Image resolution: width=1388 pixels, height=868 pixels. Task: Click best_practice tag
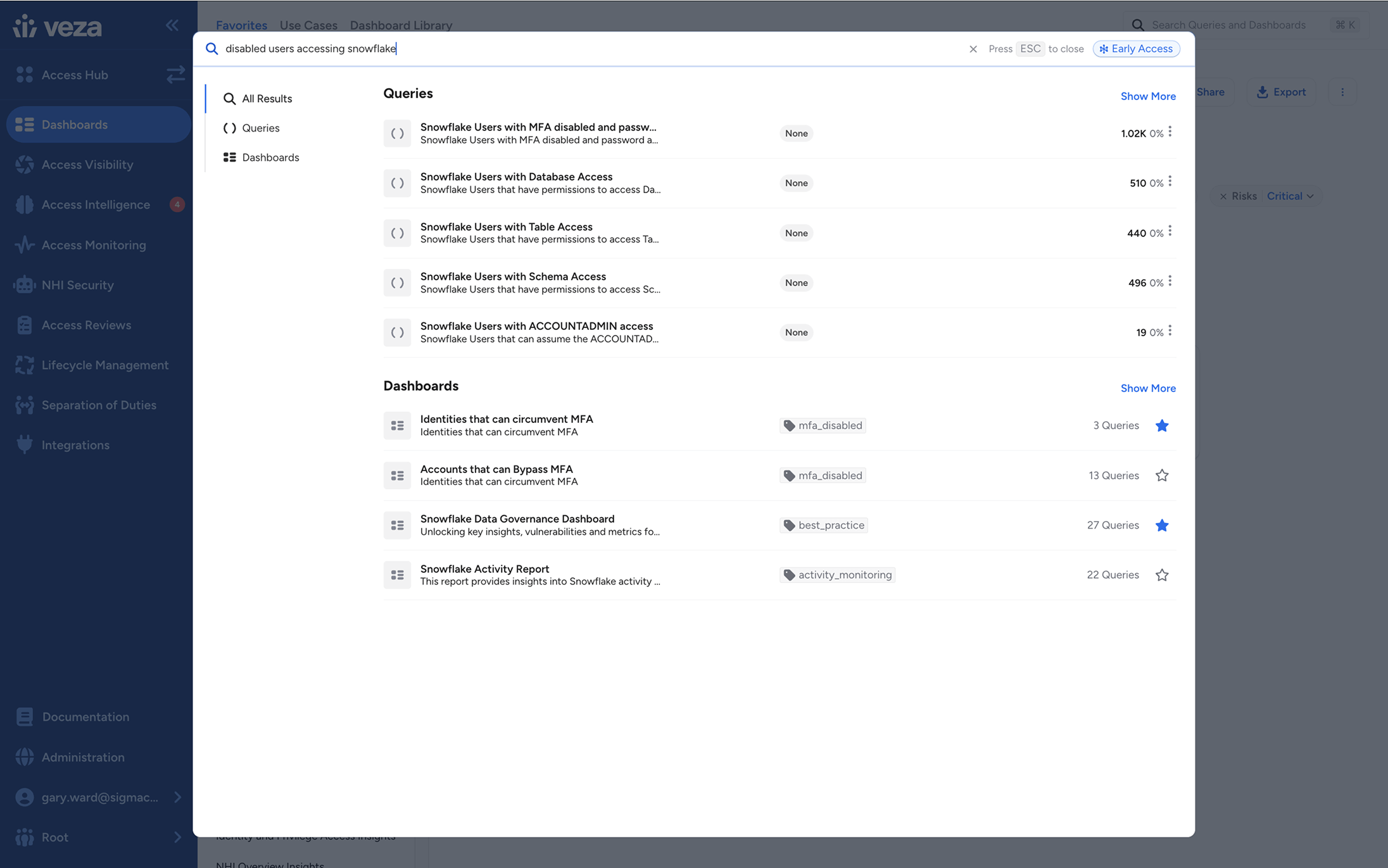coord(823,525)
